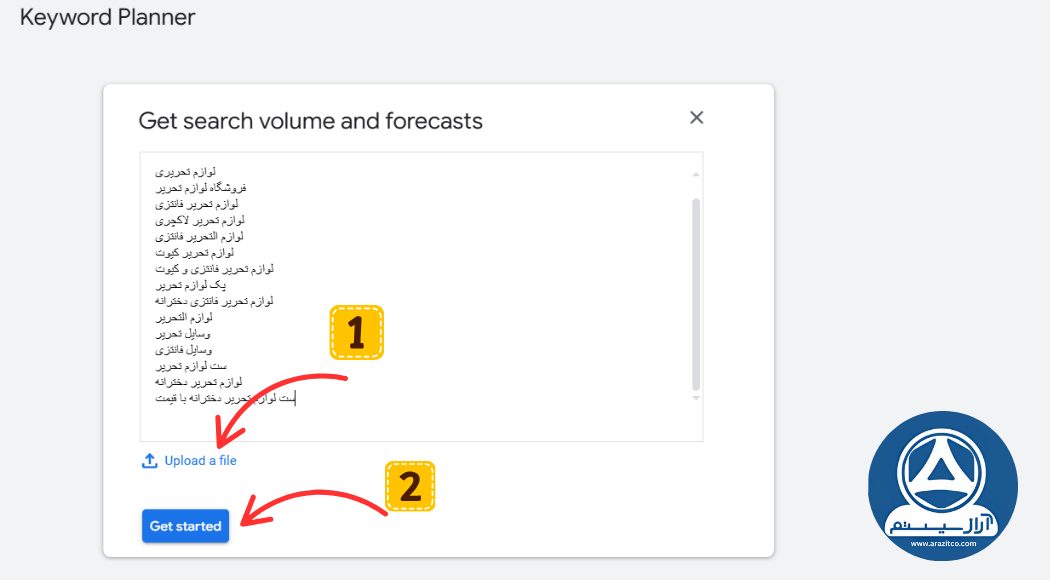The width and height of the screenshot is (1050, 580).
Task: Click the first keyword line "لوازم تحریری"
Action: tap(186, 172)
